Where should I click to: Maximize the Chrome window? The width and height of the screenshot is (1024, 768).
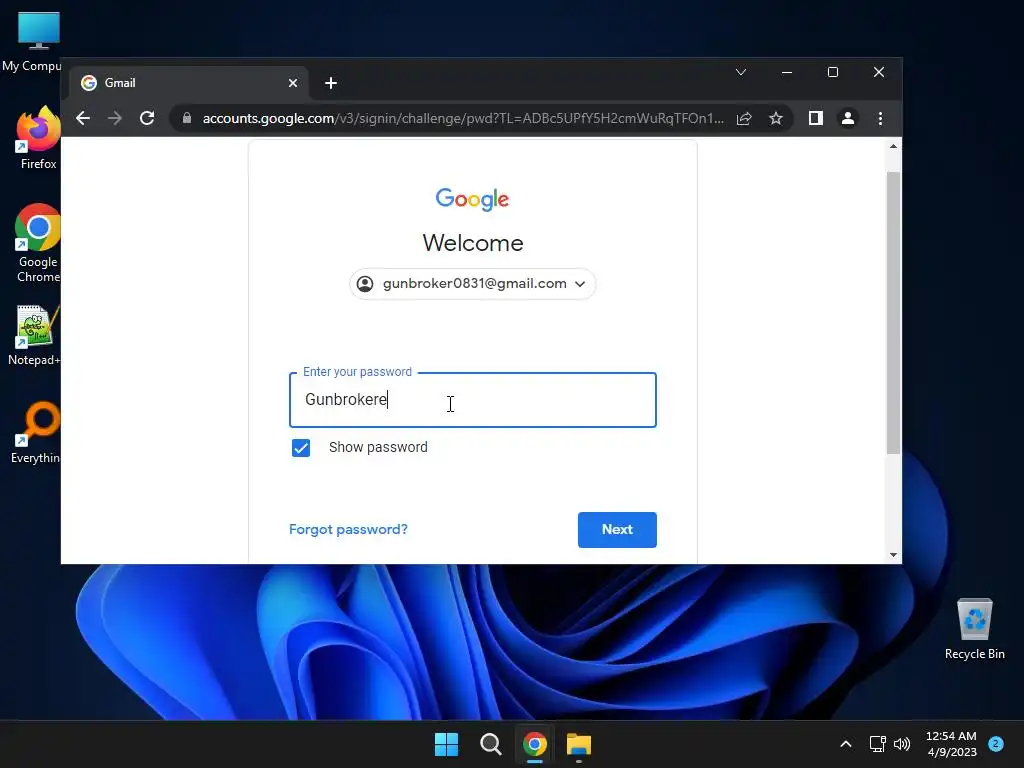[833, 72]
